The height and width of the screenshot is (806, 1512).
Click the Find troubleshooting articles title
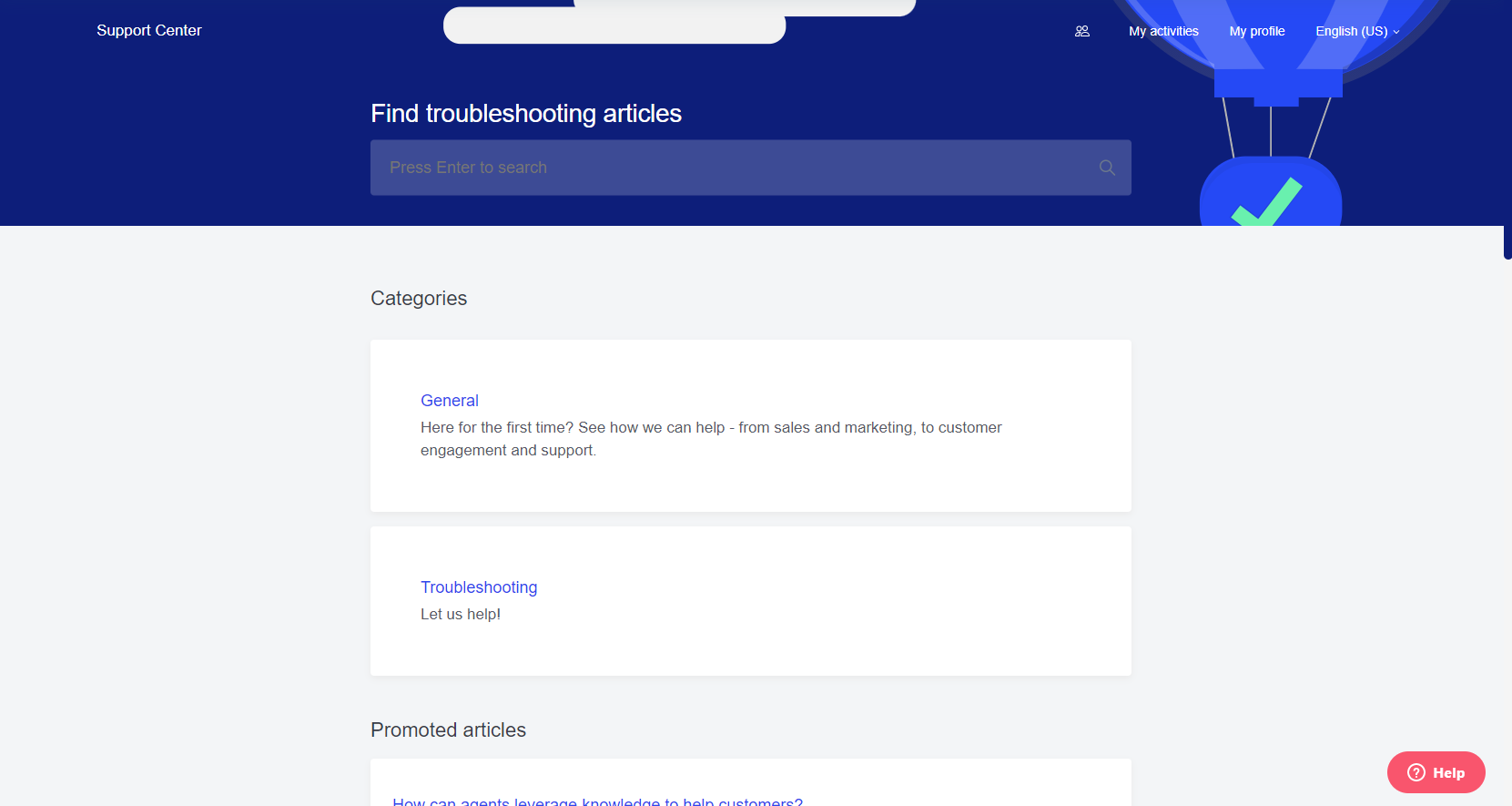526,113
